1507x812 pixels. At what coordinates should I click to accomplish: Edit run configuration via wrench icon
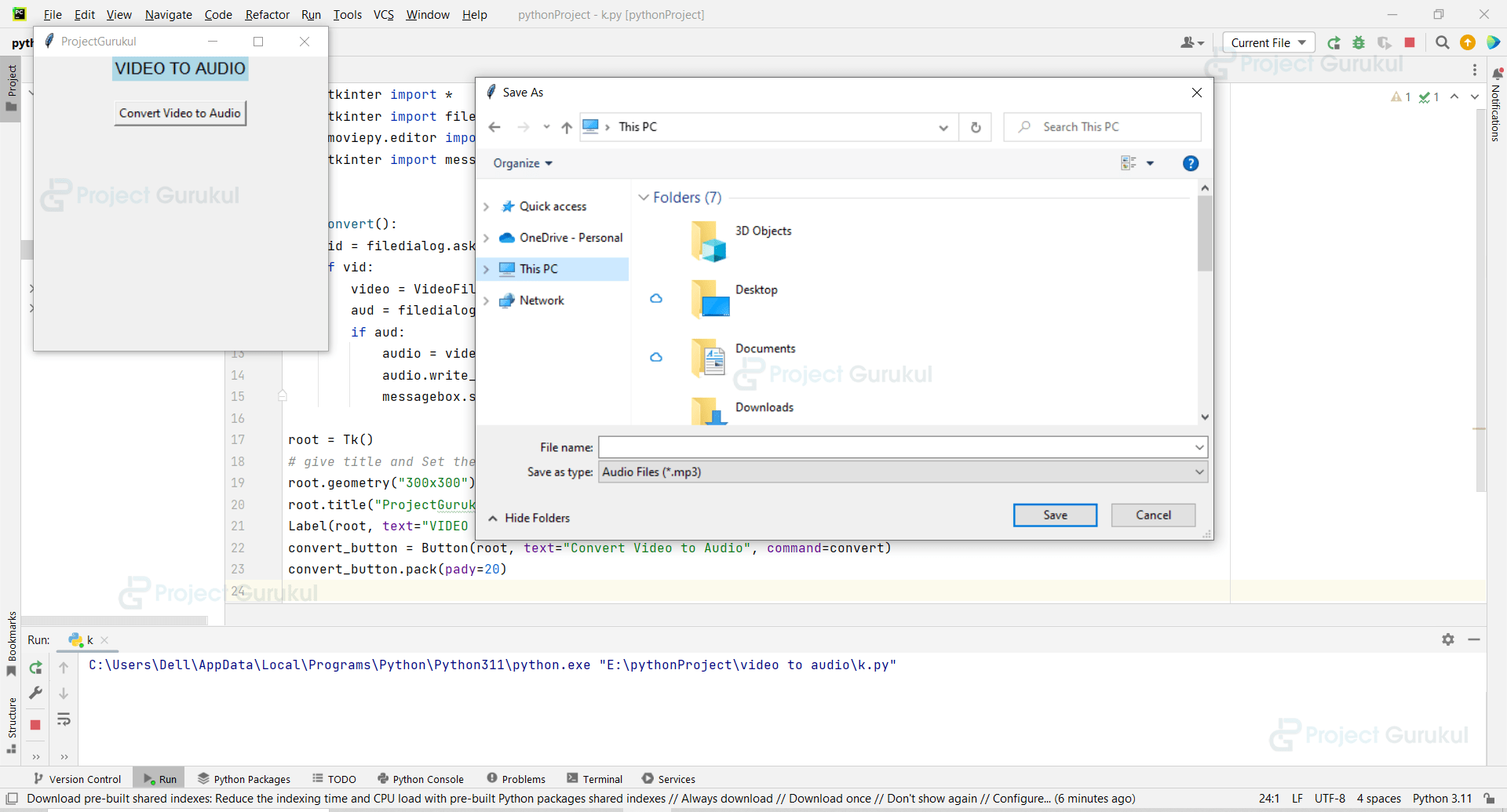pyautogui.click(x=35, y=693)
